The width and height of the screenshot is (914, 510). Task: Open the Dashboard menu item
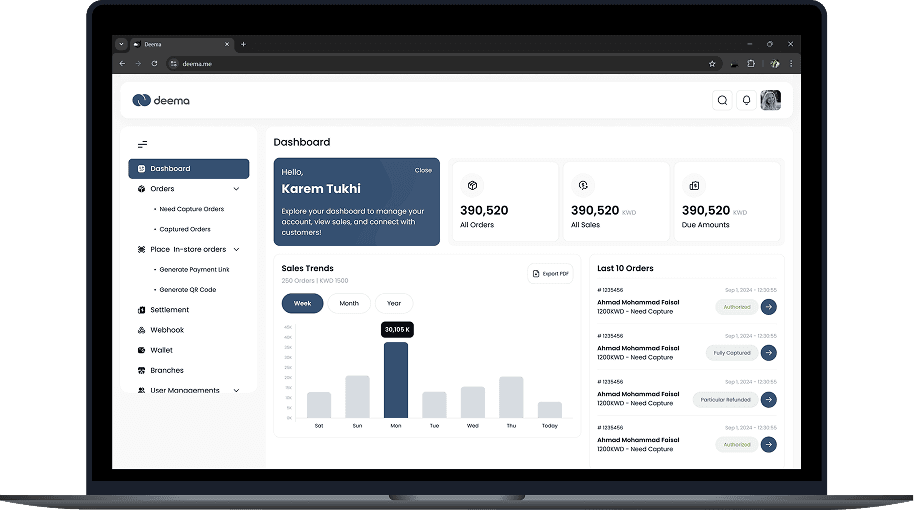point(188,169)
